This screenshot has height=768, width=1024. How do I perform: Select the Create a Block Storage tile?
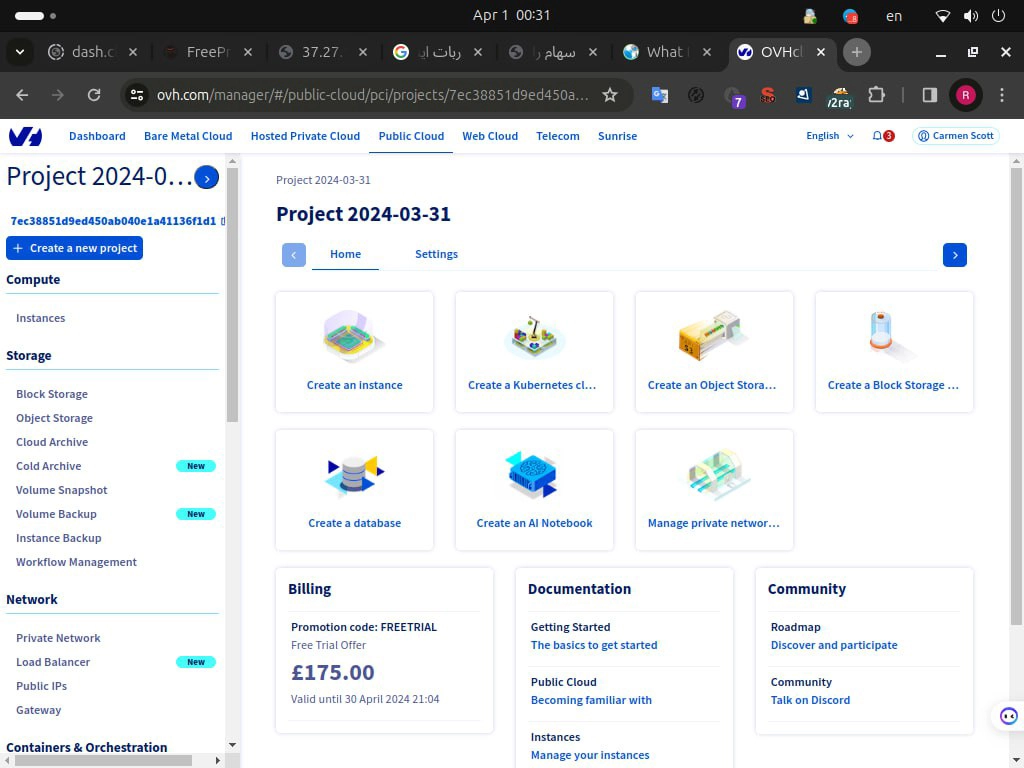pyautogui.click(x=893, y=352)
